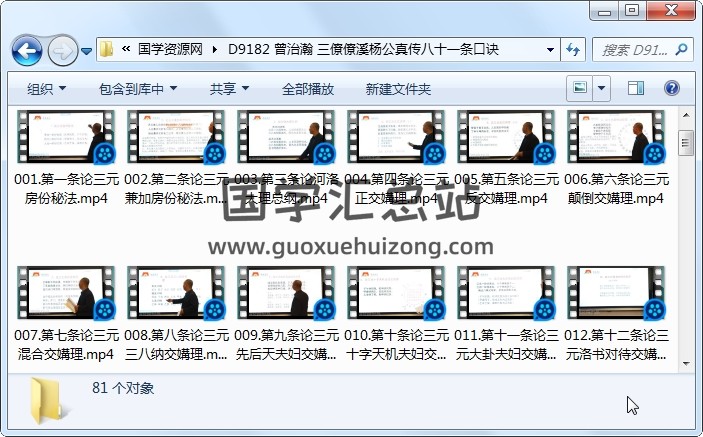
Task: Minimize the Explorer window
Action: (605, 11)
